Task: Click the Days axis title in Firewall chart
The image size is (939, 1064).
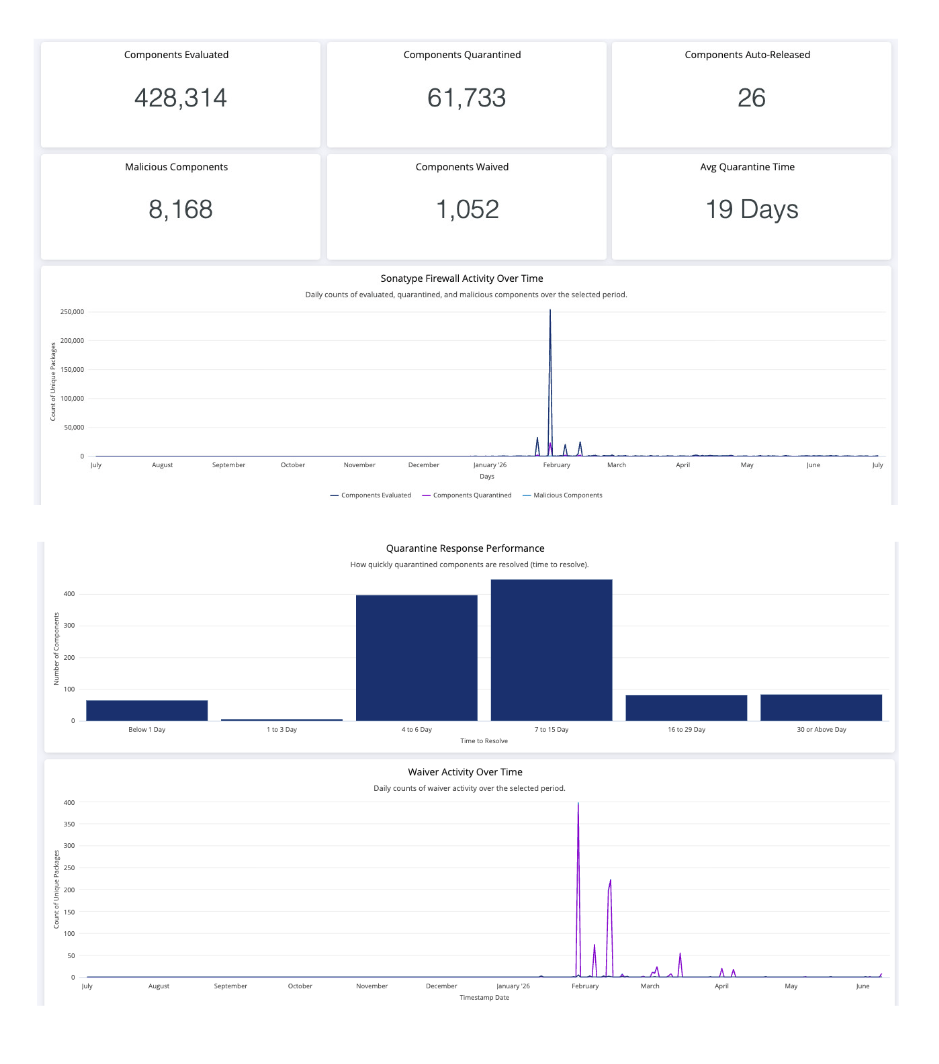Action: pos(486,476)
